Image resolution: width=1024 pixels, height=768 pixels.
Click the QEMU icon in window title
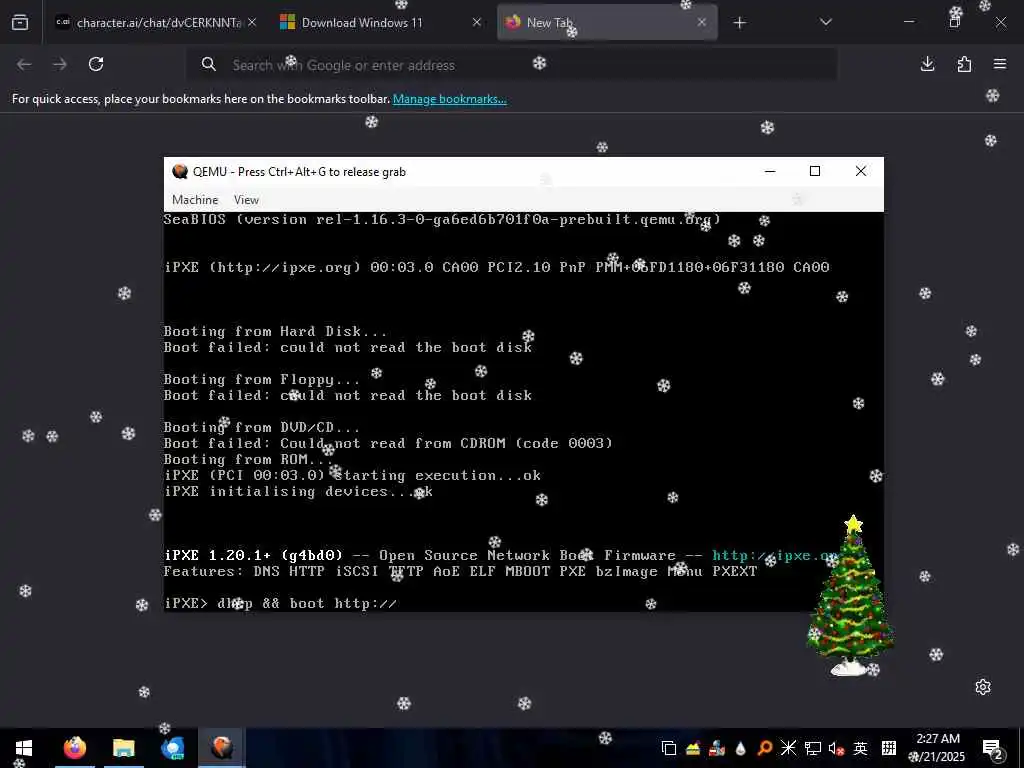click(180, 172)
